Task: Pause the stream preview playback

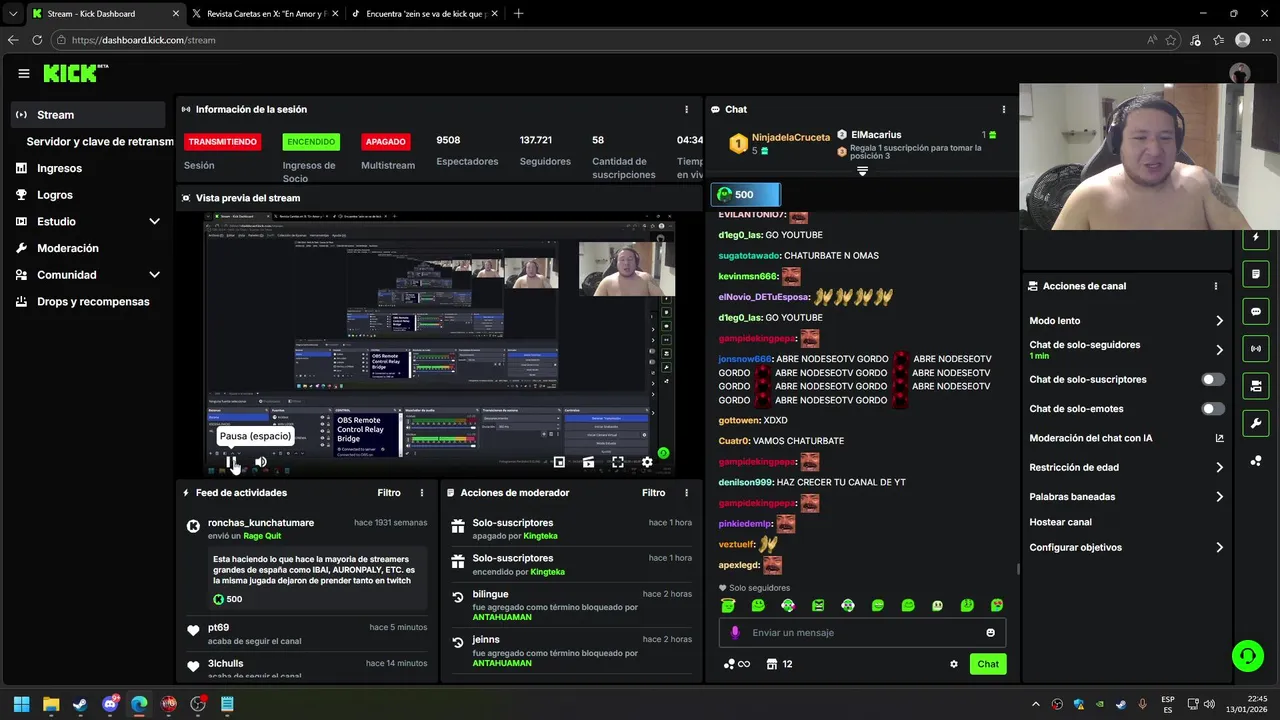Action: point(232,462)
